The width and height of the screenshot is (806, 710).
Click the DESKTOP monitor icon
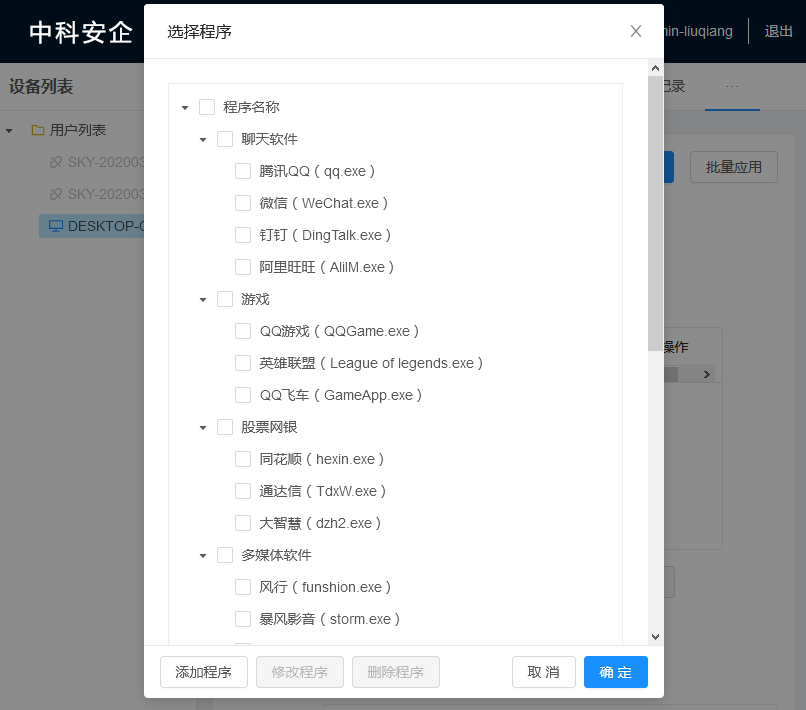click(x=56, y=226)
